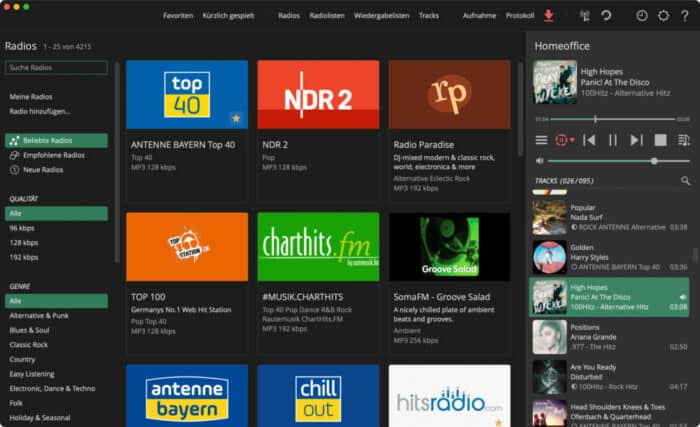Open the Favoriten tab
The image size is (700, 427).
(178, 16)
